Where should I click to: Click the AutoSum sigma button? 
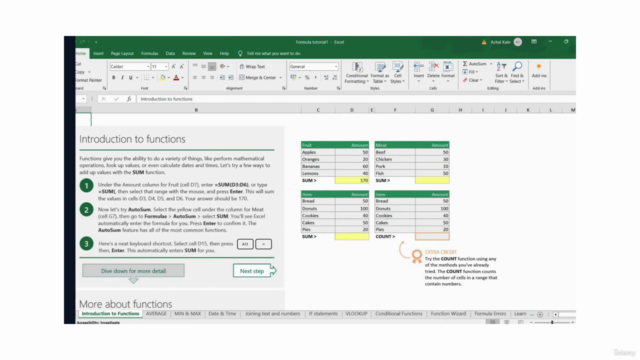(474, 64)
